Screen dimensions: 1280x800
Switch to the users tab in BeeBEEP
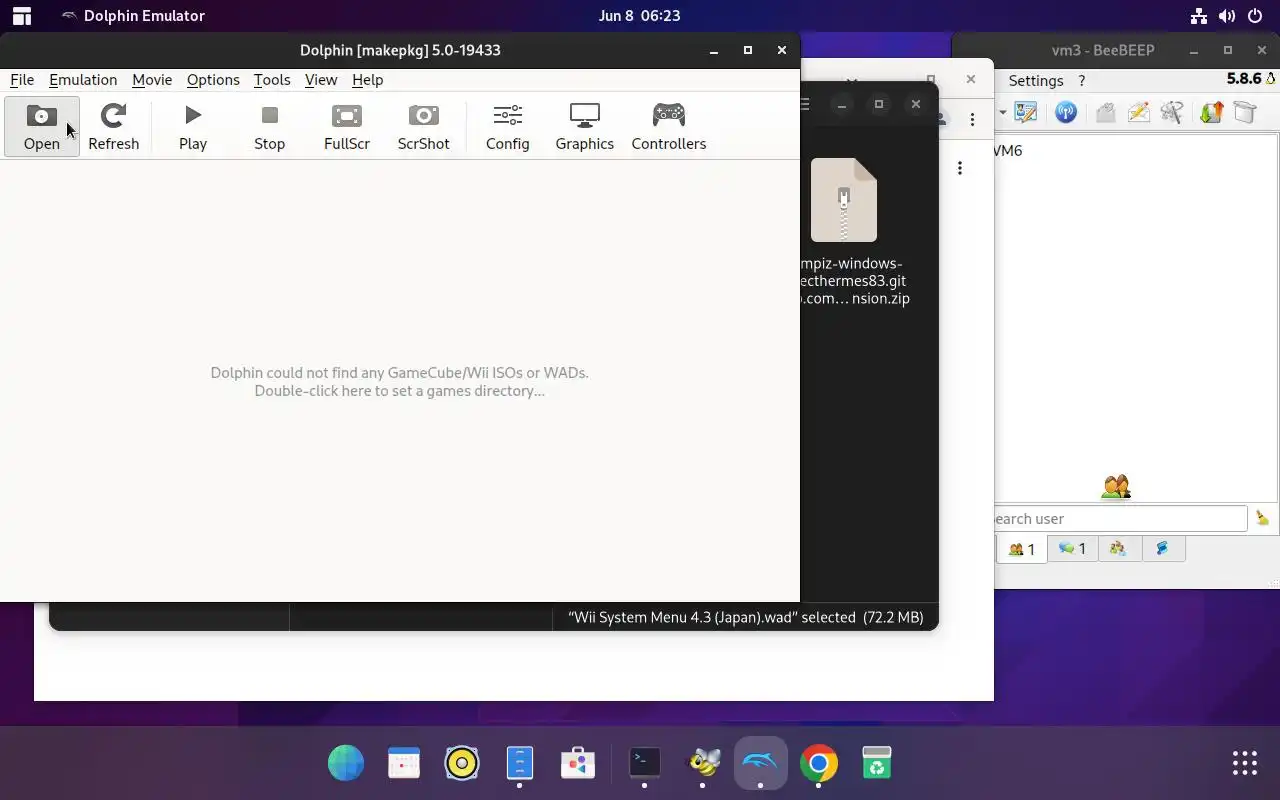[1022, 548]
